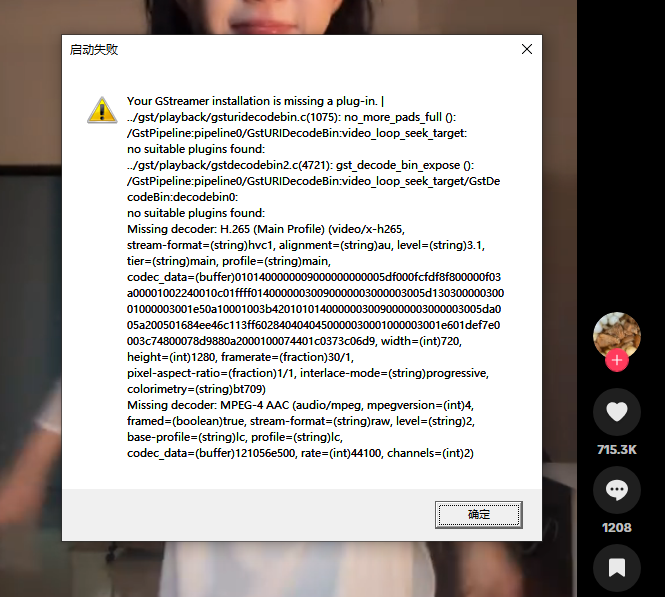Close the 启动失败 dialog with X
The width and height of the screenshot is (665, 597).
point(527,49)
